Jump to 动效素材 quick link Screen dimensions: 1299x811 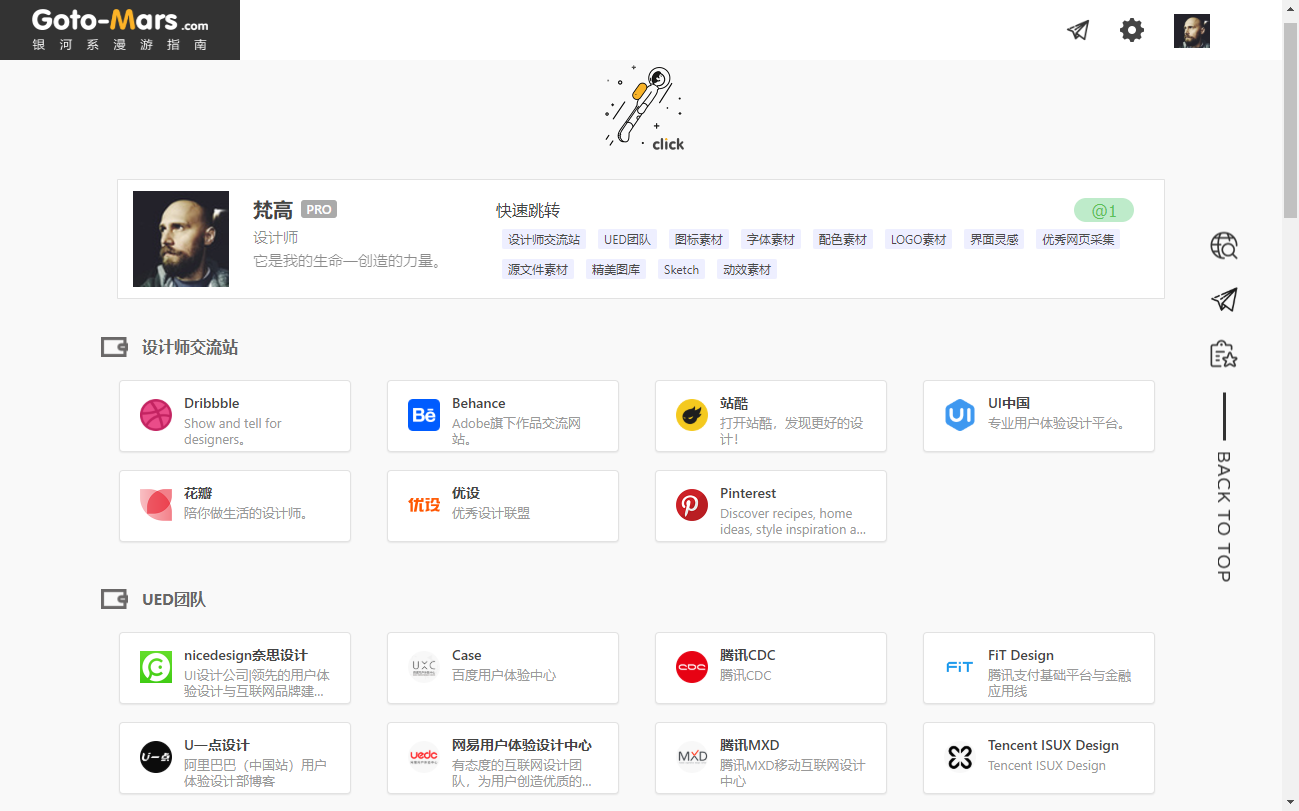pos(747,270)
